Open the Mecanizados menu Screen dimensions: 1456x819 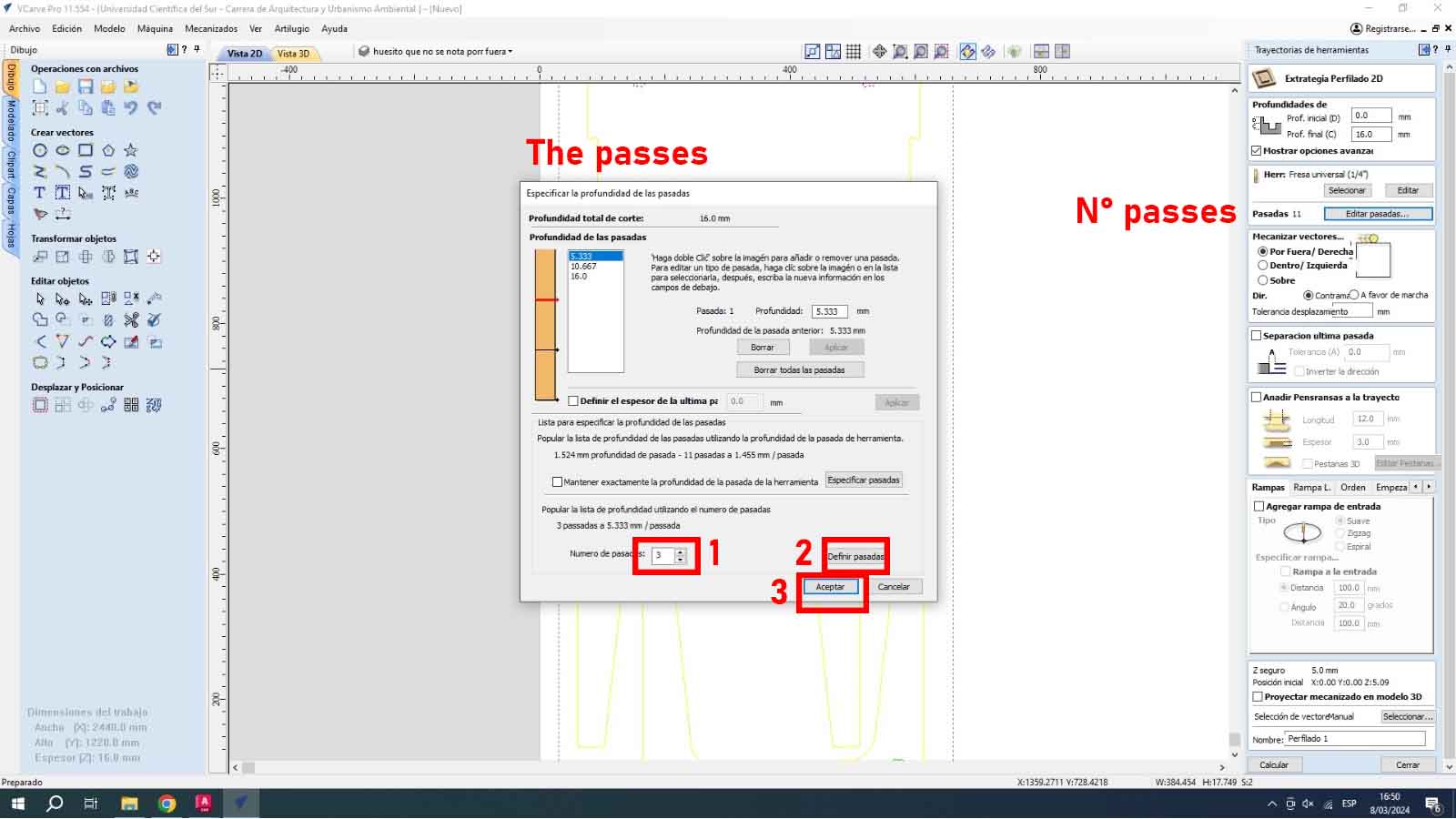(x=211, y=29)
